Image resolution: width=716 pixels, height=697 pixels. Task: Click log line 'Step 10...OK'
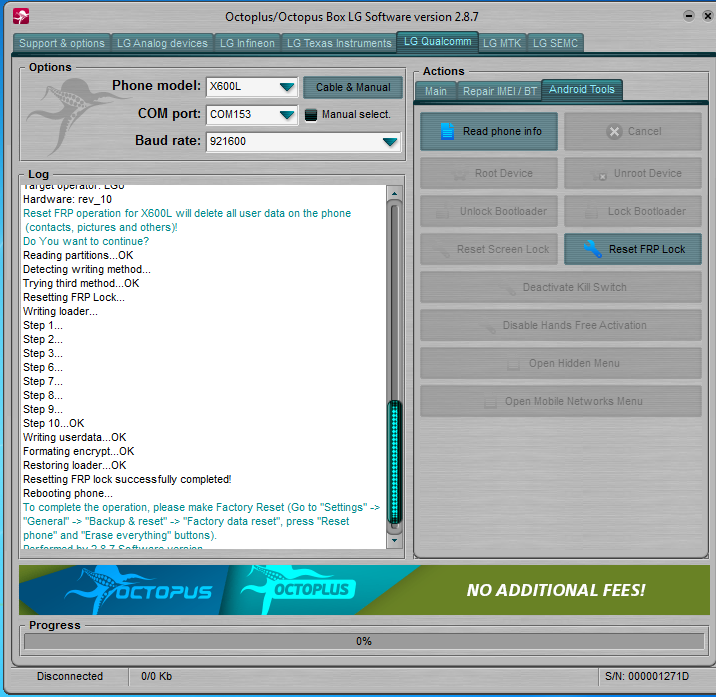[x=54, y=423]
